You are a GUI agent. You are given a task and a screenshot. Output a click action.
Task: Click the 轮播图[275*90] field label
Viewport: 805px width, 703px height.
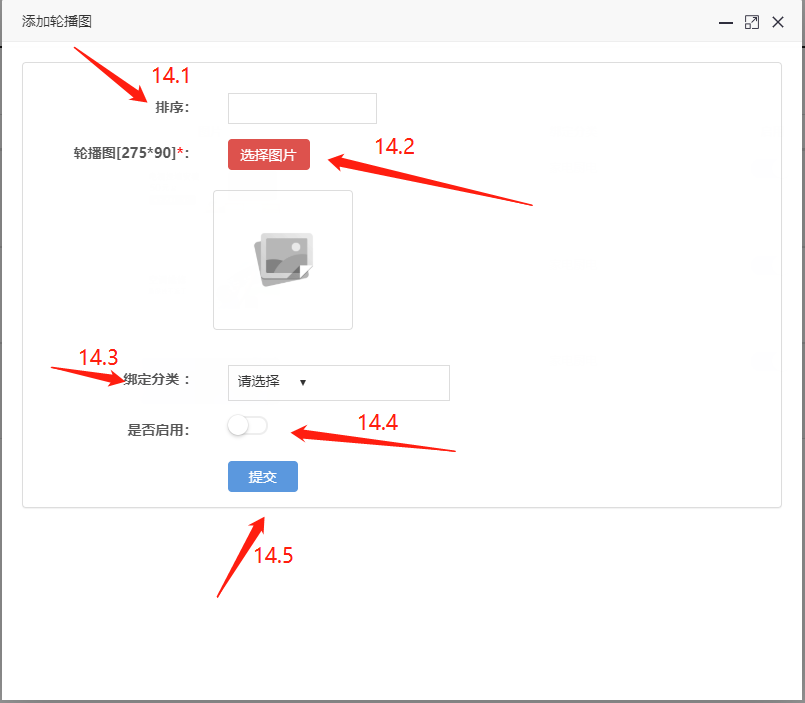point(130,153)
